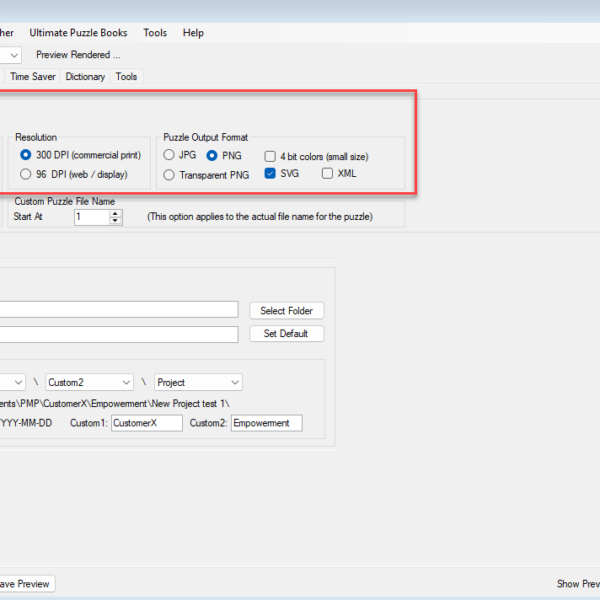Increase the Start At value with up arrow

coord(116,213)
